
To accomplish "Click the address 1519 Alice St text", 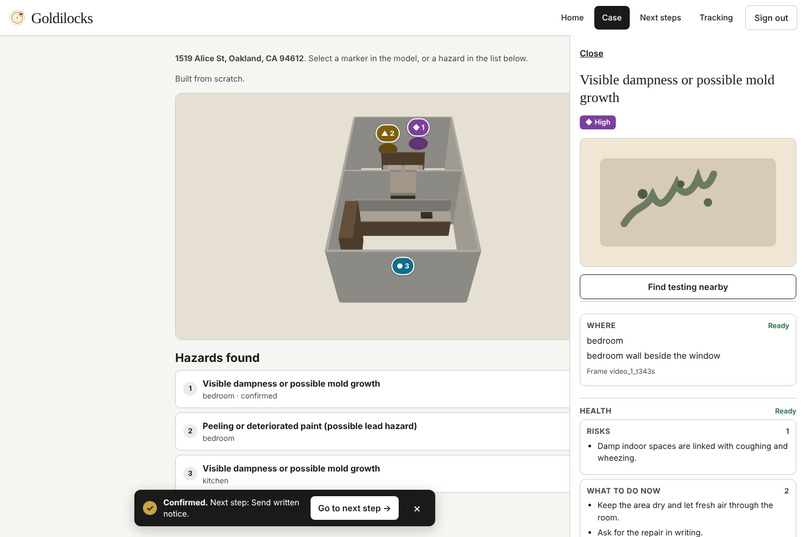I will pos(239,59).
